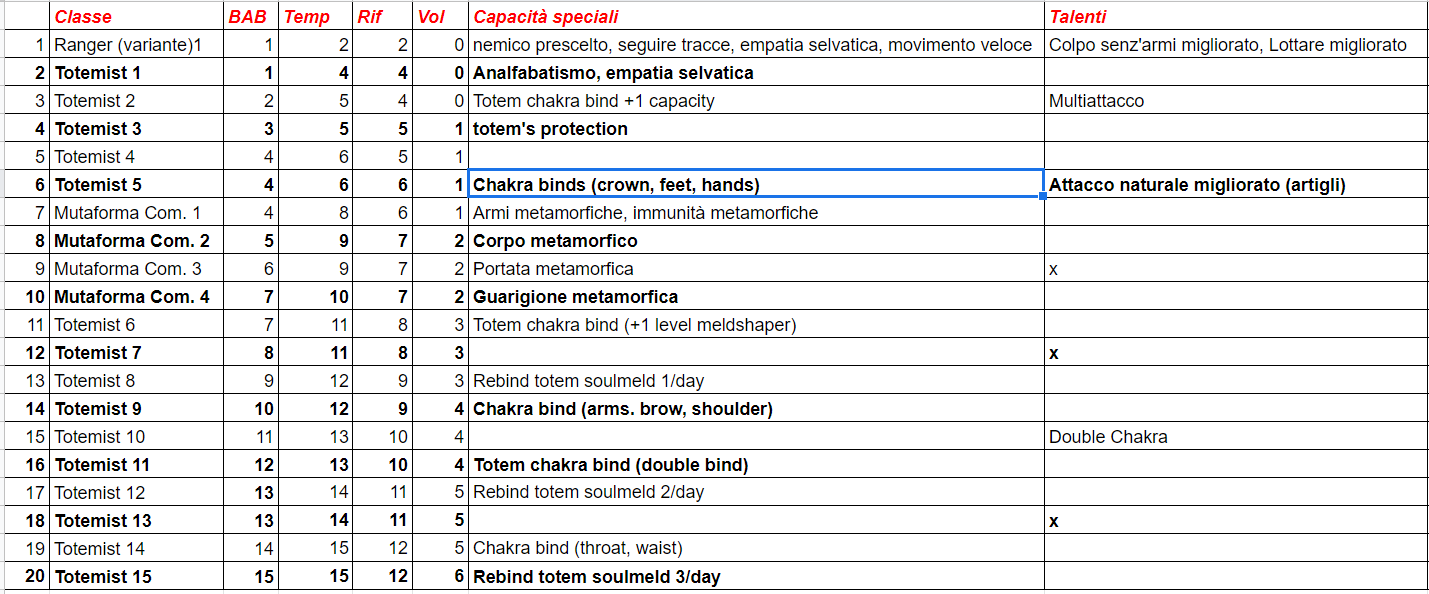
Task: Select the 'BAB' column header
Action: (x=251, y=17)
